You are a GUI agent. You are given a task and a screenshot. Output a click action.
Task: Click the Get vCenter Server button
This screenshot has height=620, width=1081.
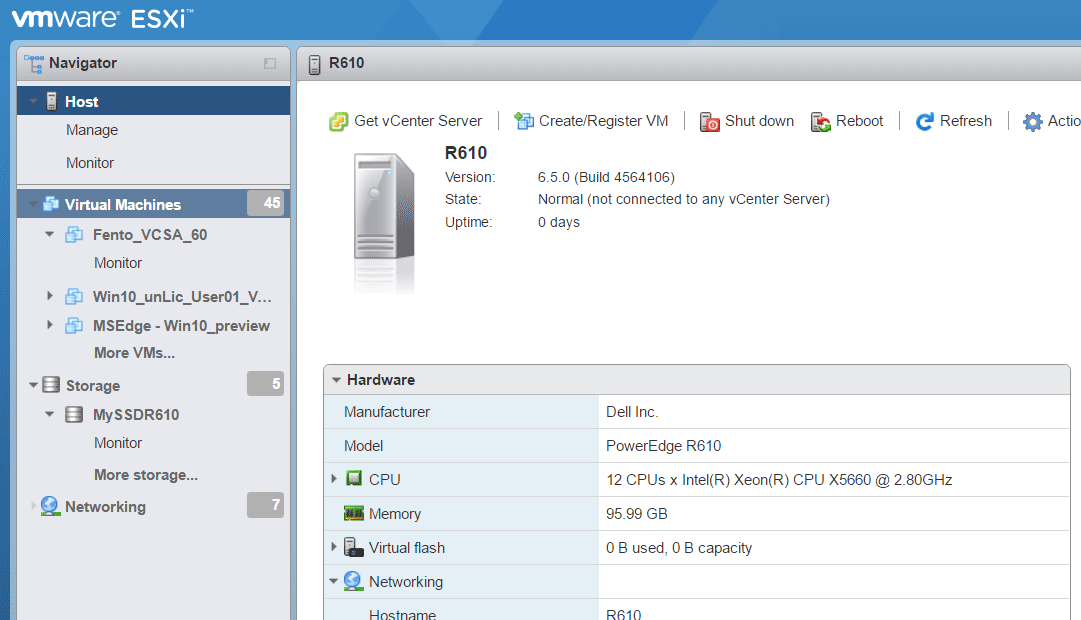click(405, 121)
